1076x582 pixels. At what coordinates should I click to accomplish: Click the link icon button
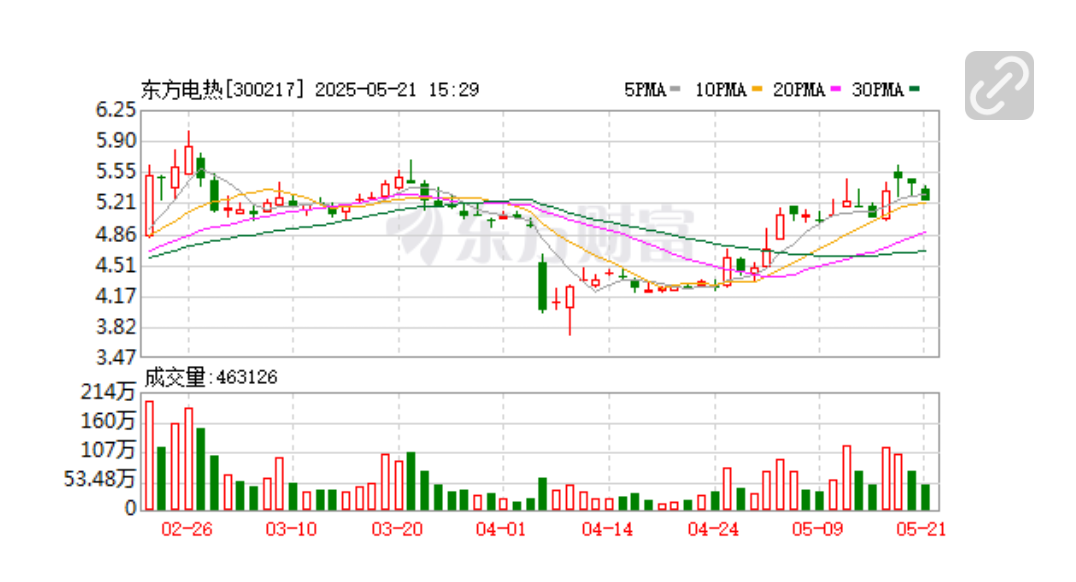(x=998, y=85)
